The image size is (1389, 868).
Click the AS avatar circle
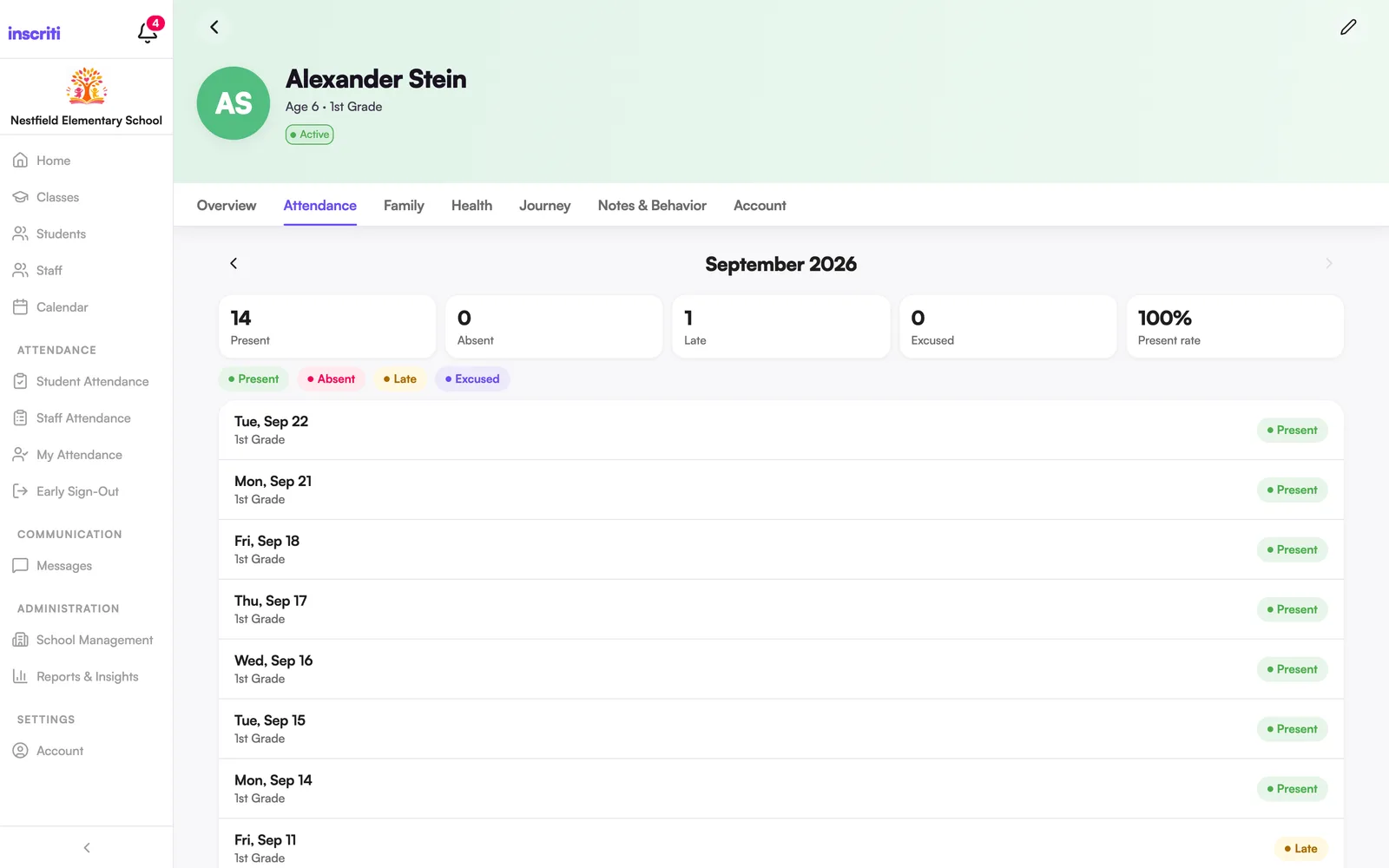click(234, 103)
